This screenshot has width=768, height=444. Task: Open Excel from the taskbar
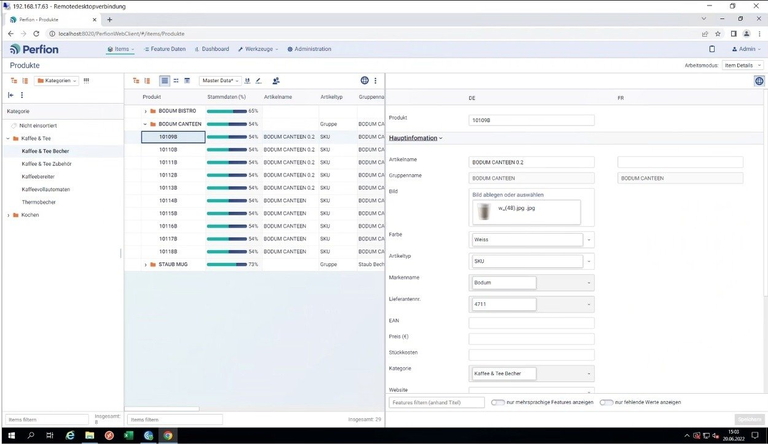[x=129, y=435]
